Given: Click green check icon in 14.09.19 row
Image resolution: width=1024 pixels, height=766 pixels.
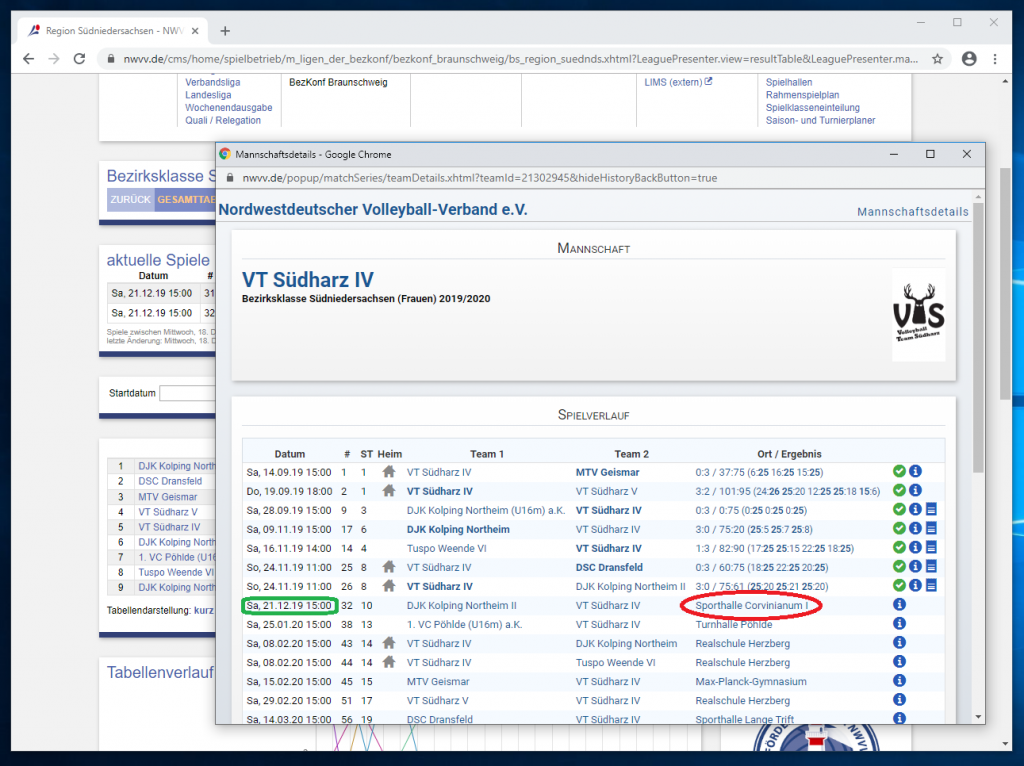Looking at the screenshot, I should (899, 471).
